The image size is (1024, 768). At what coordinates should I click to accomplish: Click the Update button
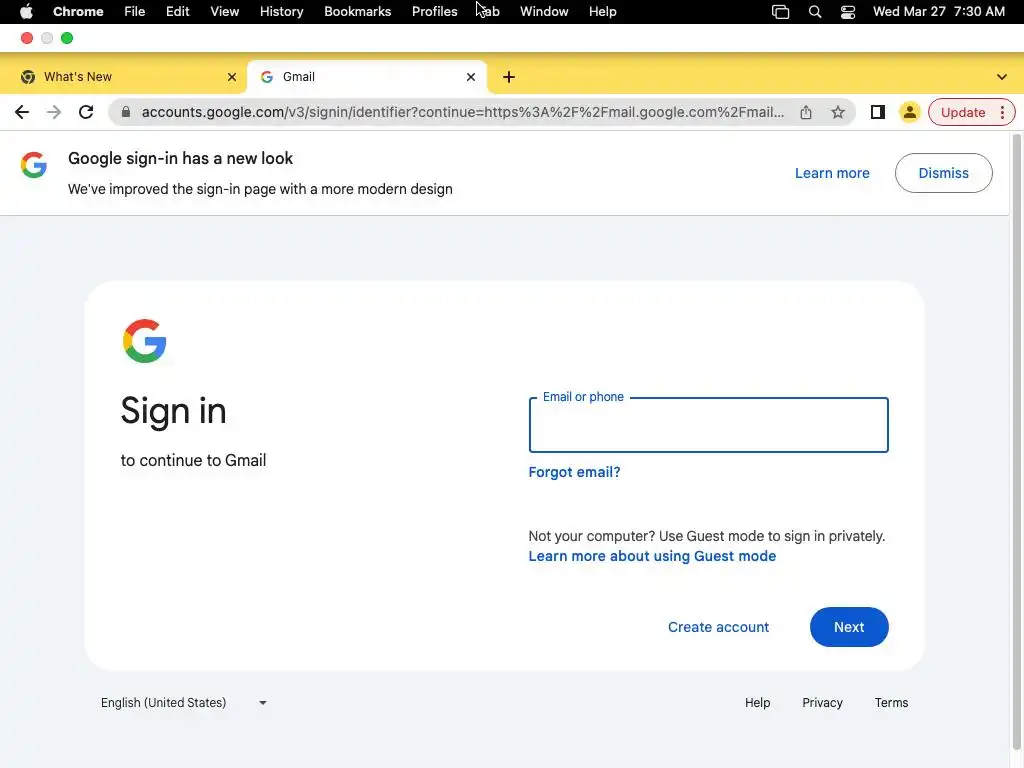[x=963, y=112]
